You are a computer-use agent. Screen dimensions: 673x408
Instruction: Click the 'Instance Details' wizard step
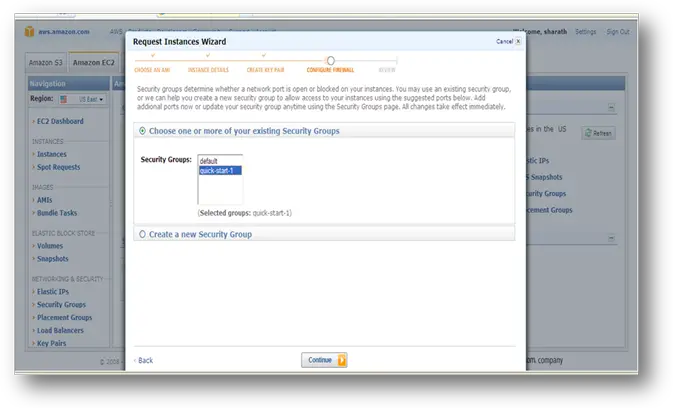[x=208, y=70]
